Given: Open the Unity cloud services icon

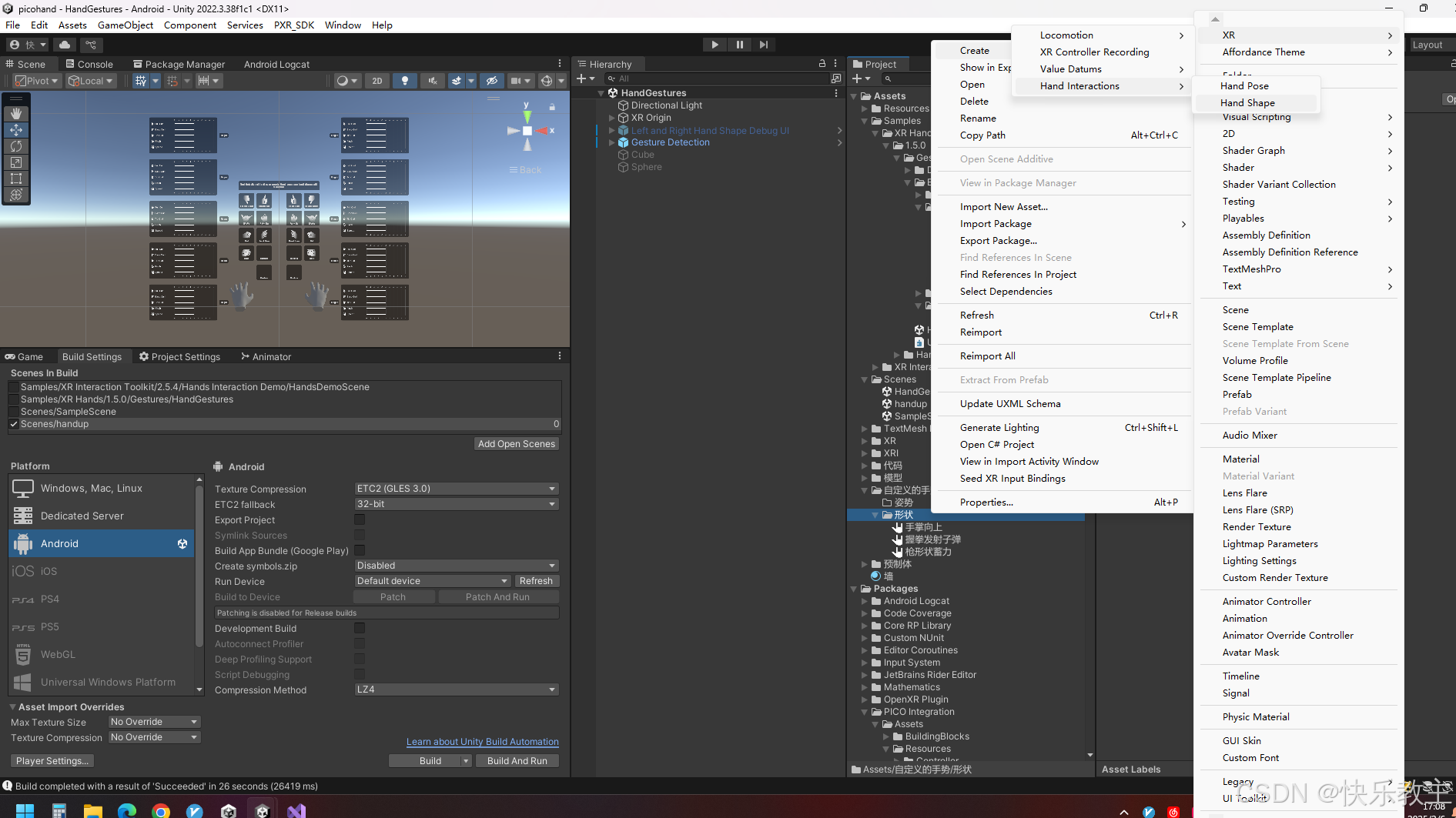Looking at the screenshot, I should tap(65, 45).
